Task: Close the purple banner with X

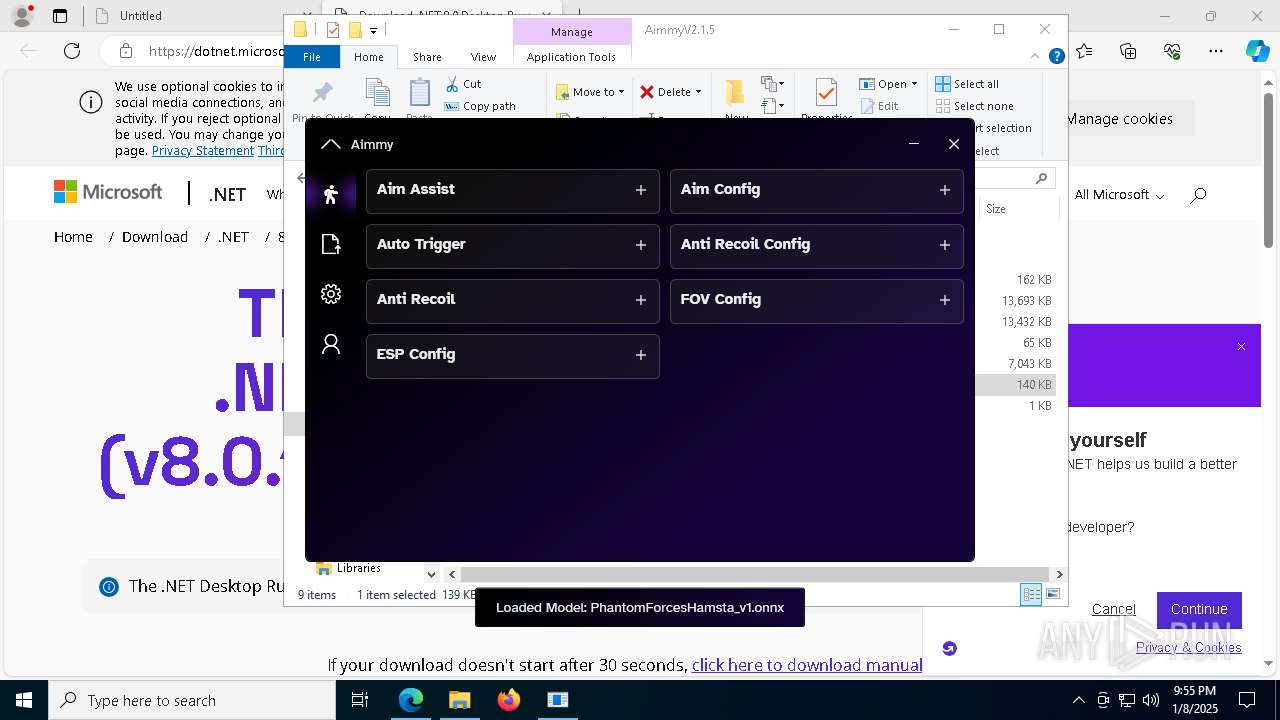Action: click(1241, 347)
